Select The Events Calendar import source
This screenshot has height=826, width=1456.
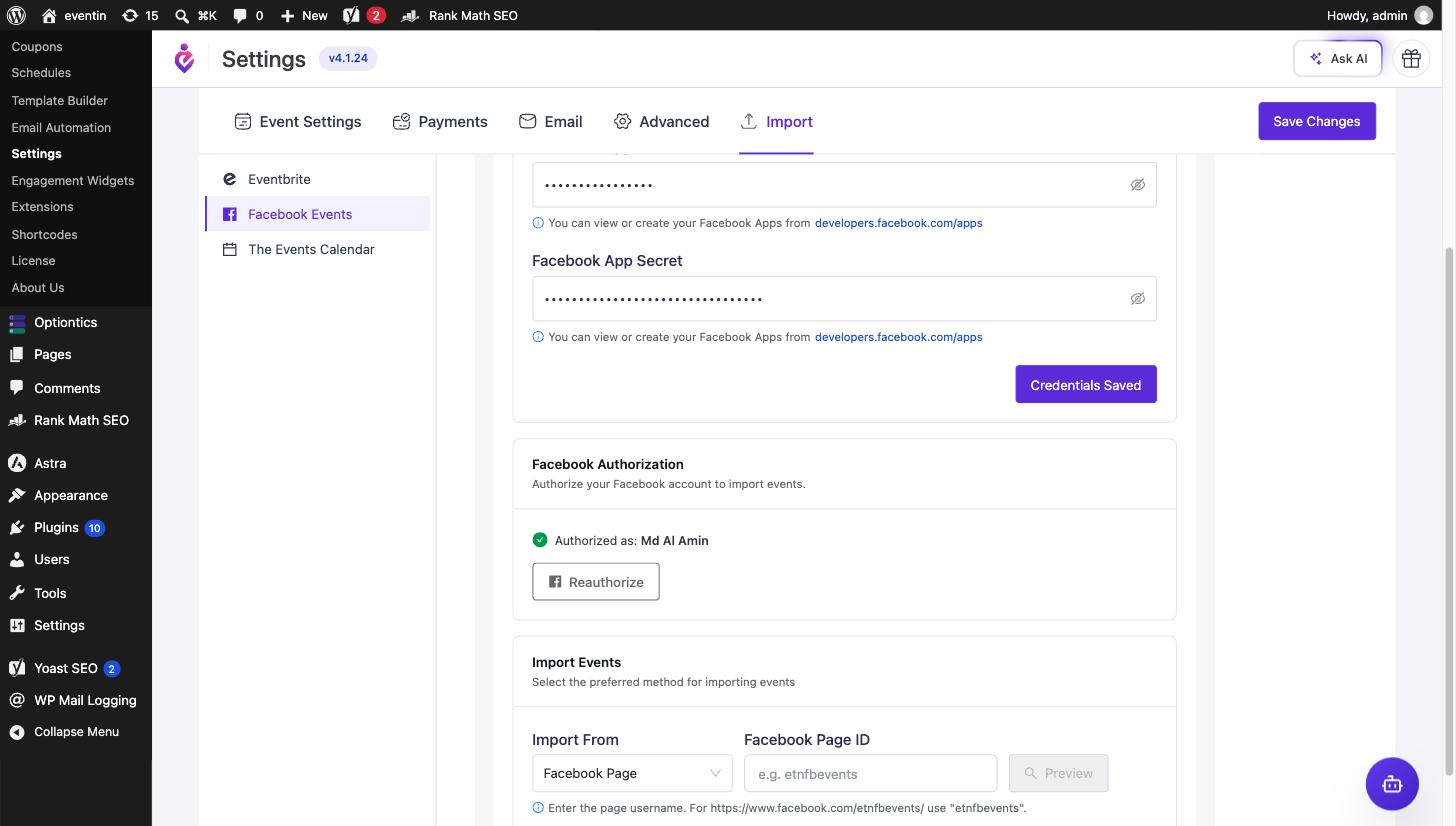318,249
